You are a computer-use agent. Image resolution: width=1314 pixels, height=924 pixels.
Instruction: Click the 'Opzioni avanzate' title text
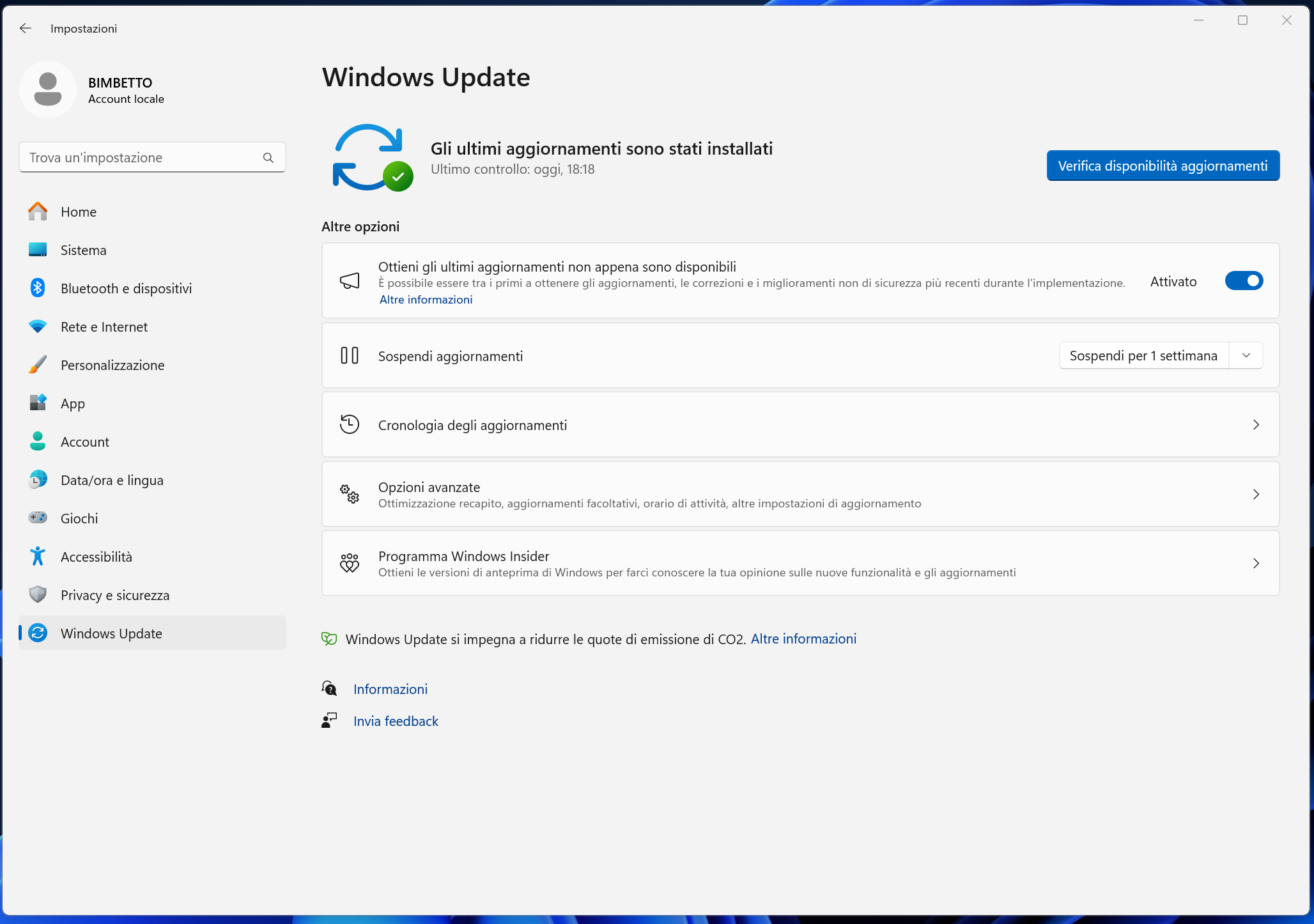[x=429, y=487]
